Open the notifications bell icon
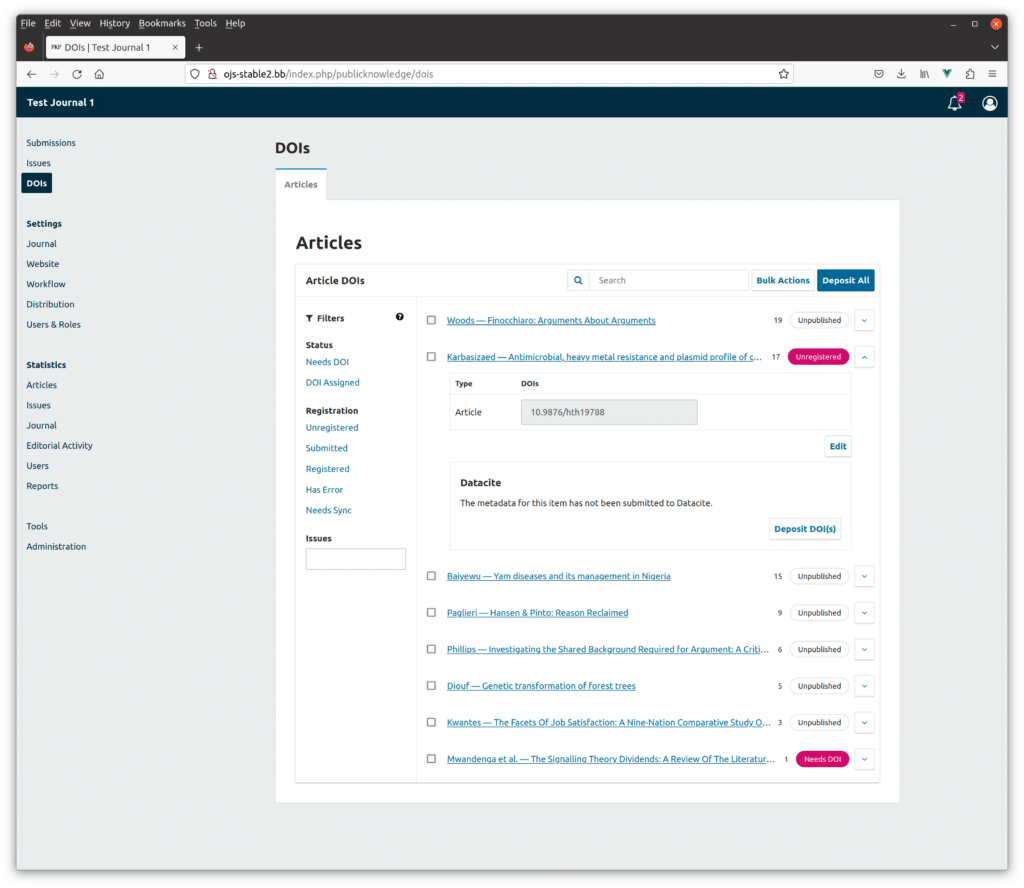 pos(954,103)
